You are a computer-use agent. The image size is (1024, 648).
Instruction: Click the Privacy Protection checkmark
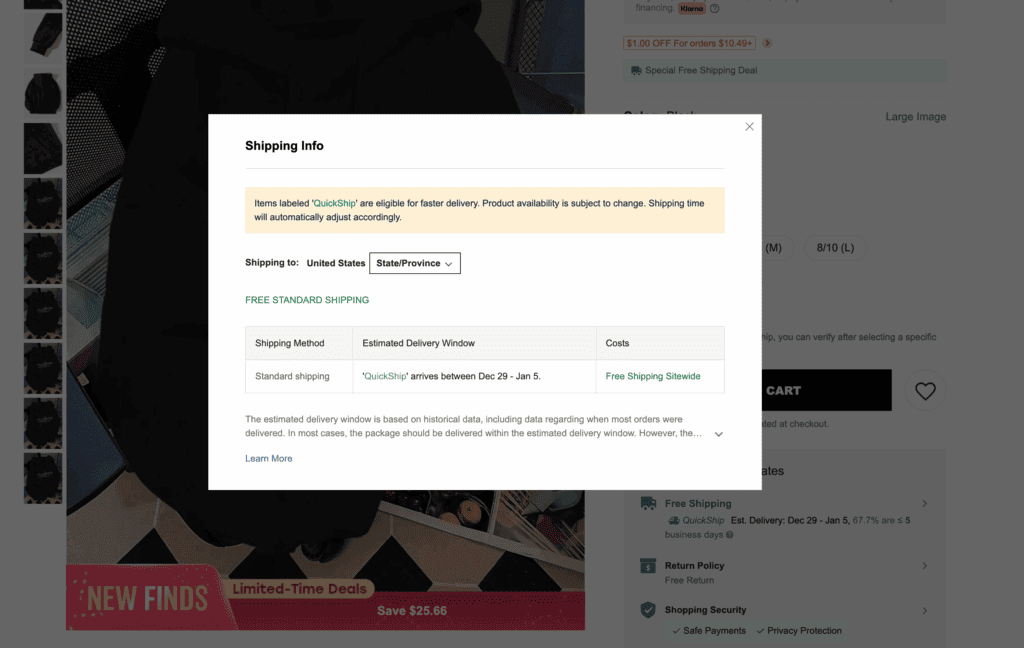coord(760,630)
